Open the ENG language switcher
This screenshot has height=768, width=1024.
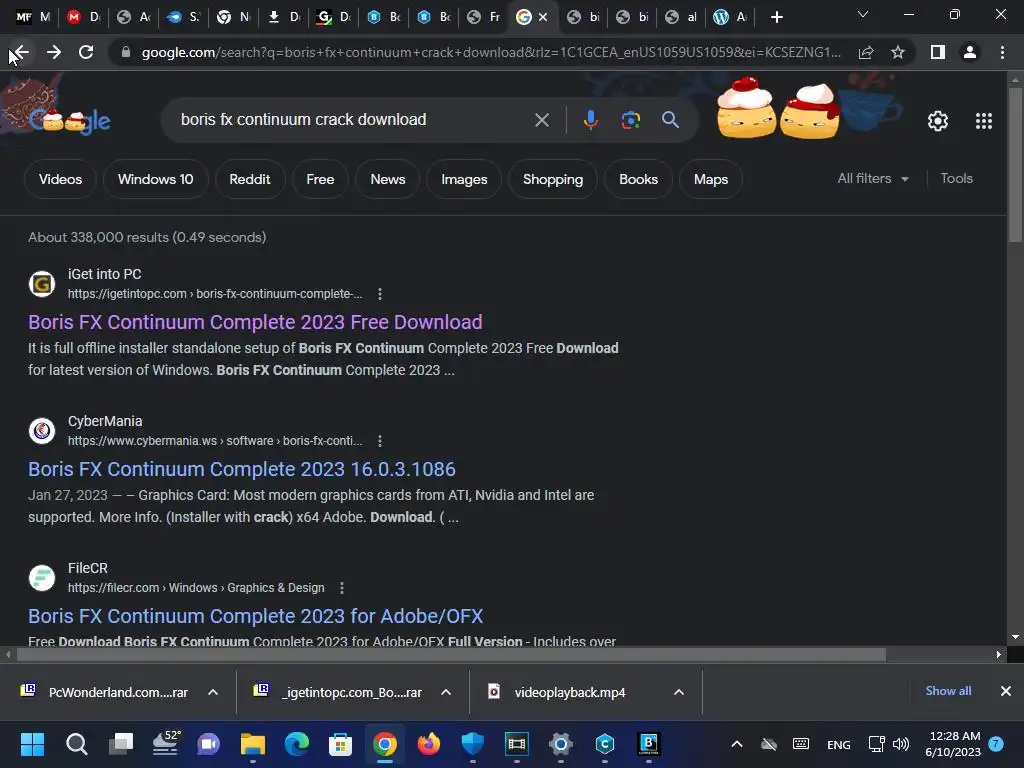pos(839,744)
